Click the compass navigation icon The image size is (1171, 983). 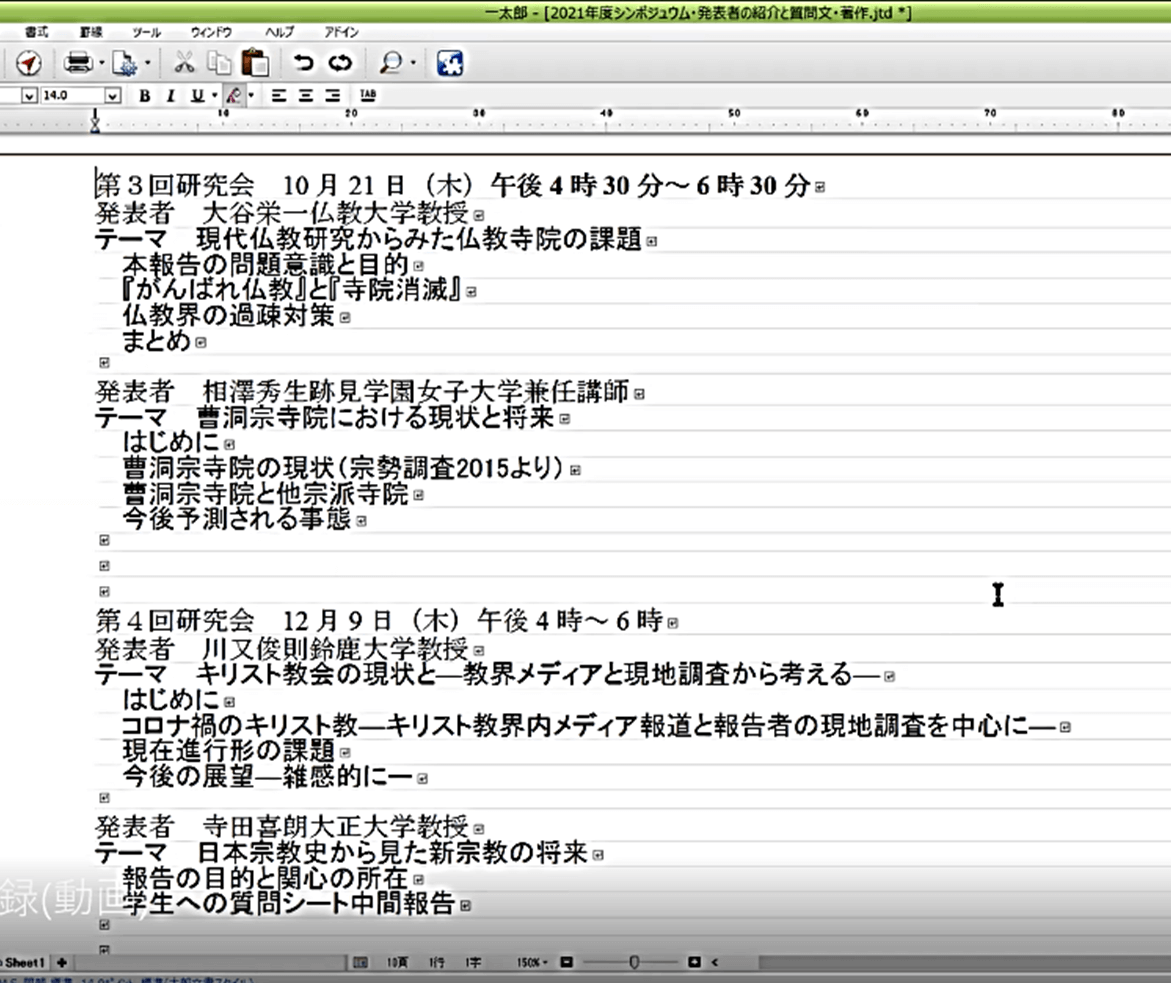29,64
